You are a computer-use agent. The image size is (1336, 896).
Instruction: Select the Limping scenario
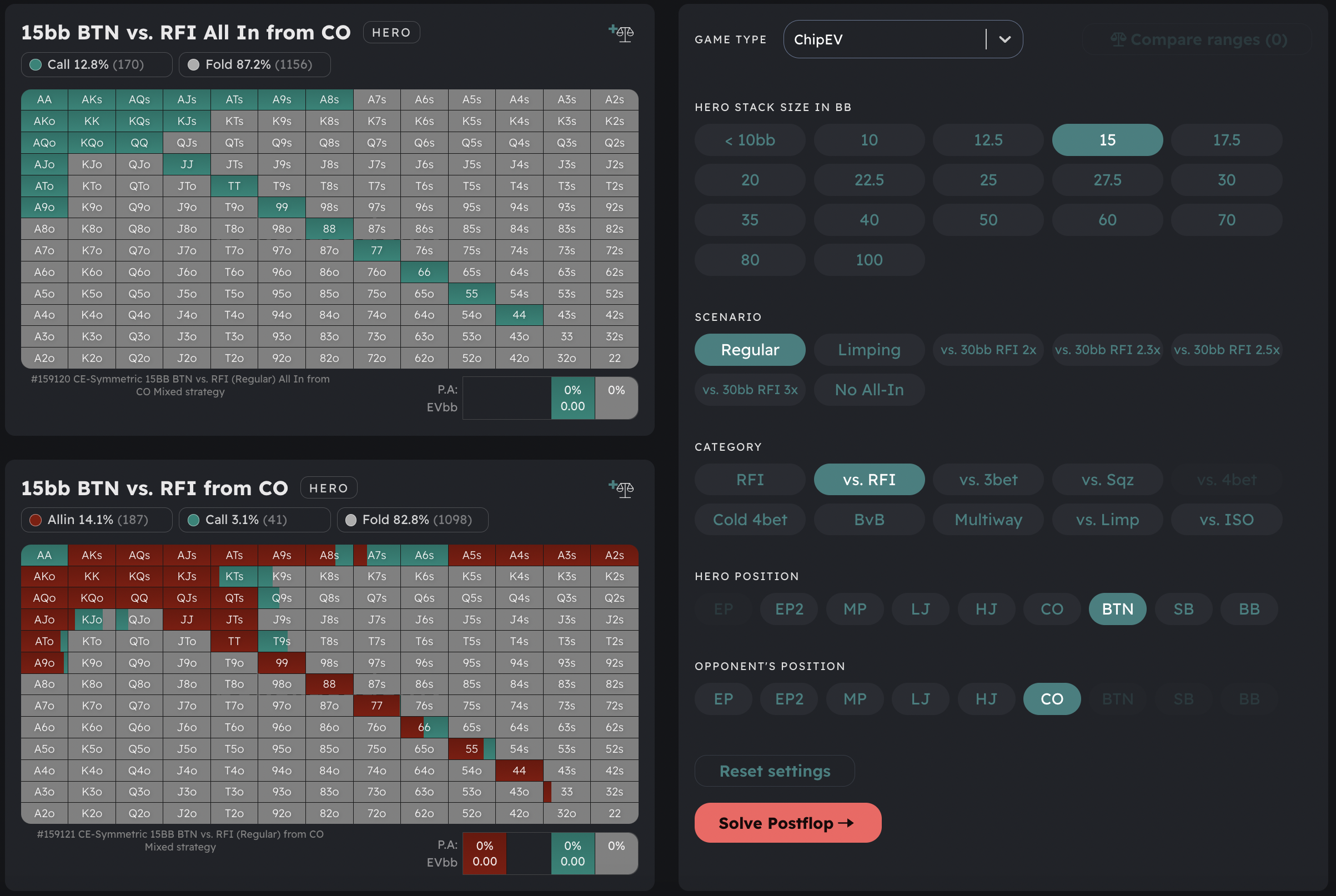(868, 349)
